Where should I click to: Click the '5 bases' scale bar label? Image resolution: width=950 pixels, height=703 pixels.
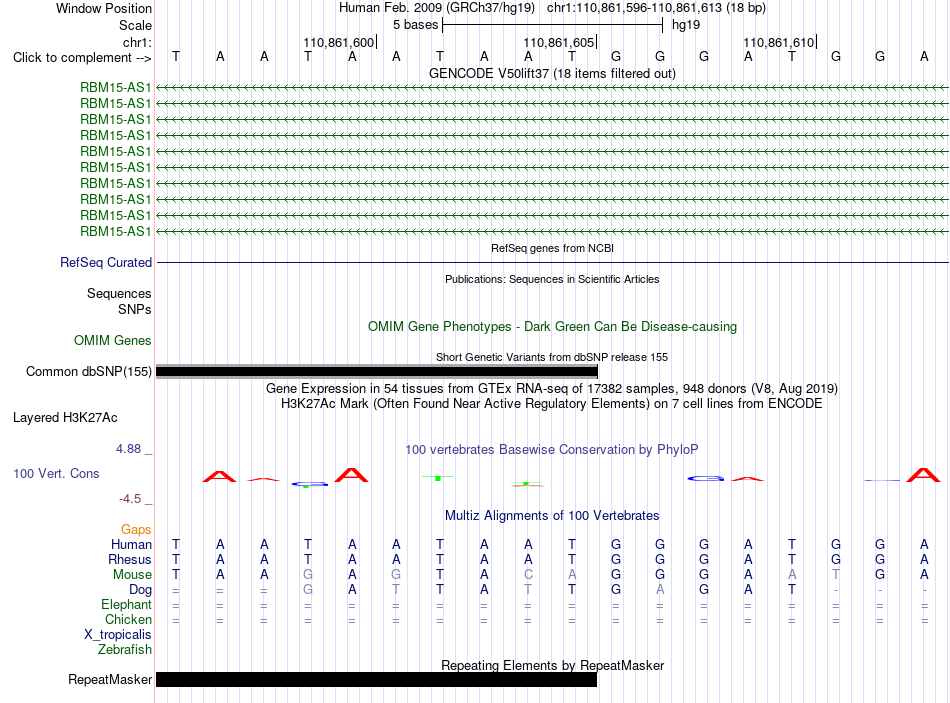tap(415, 25)
